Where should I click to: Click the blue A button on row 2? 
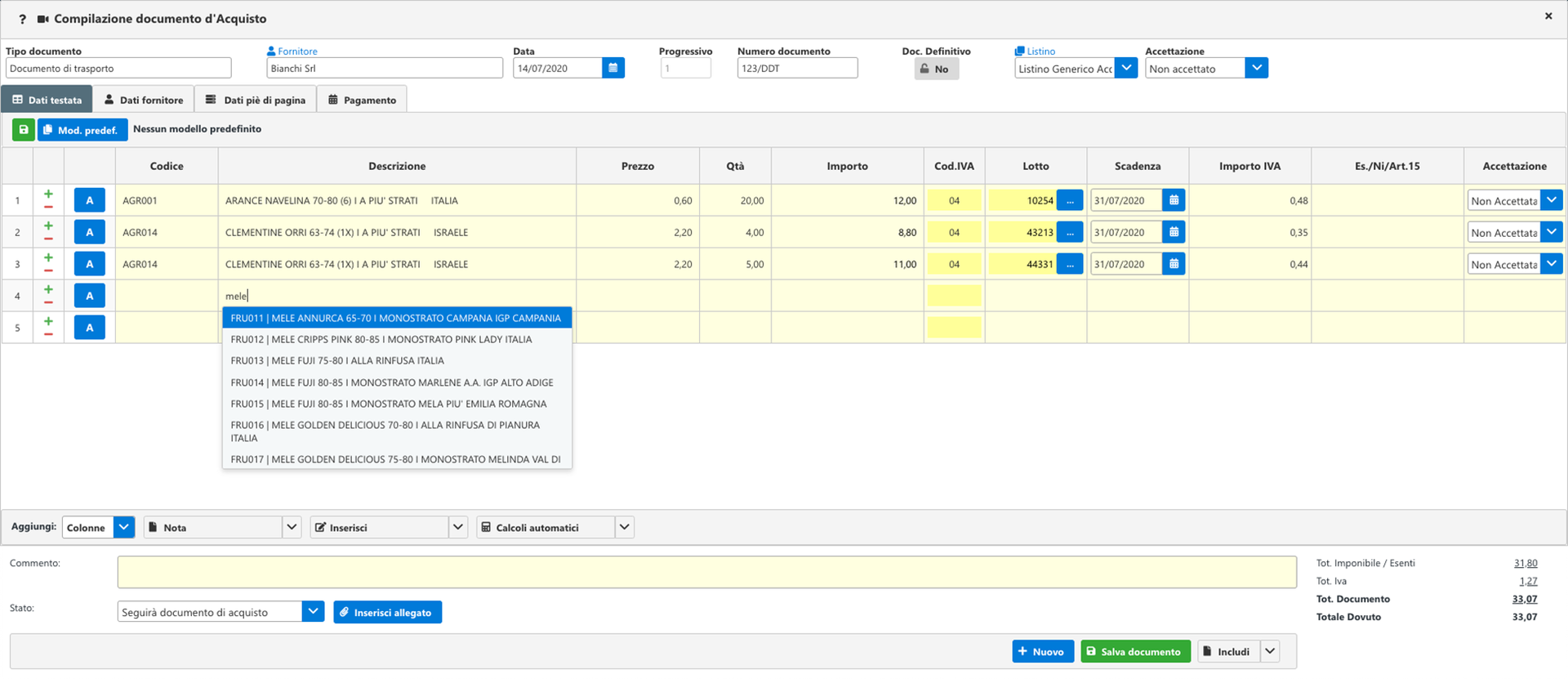tap(90, 232)
